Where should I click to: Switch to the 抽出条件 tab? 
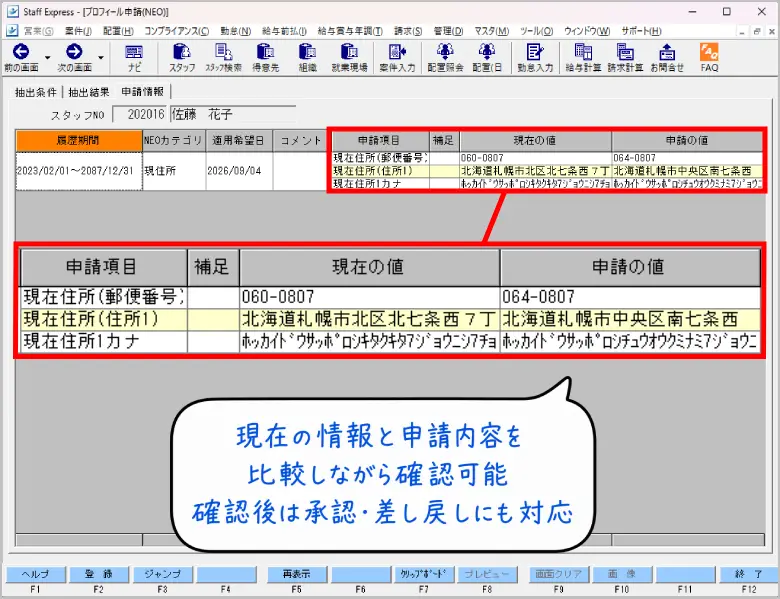(36, 92)
